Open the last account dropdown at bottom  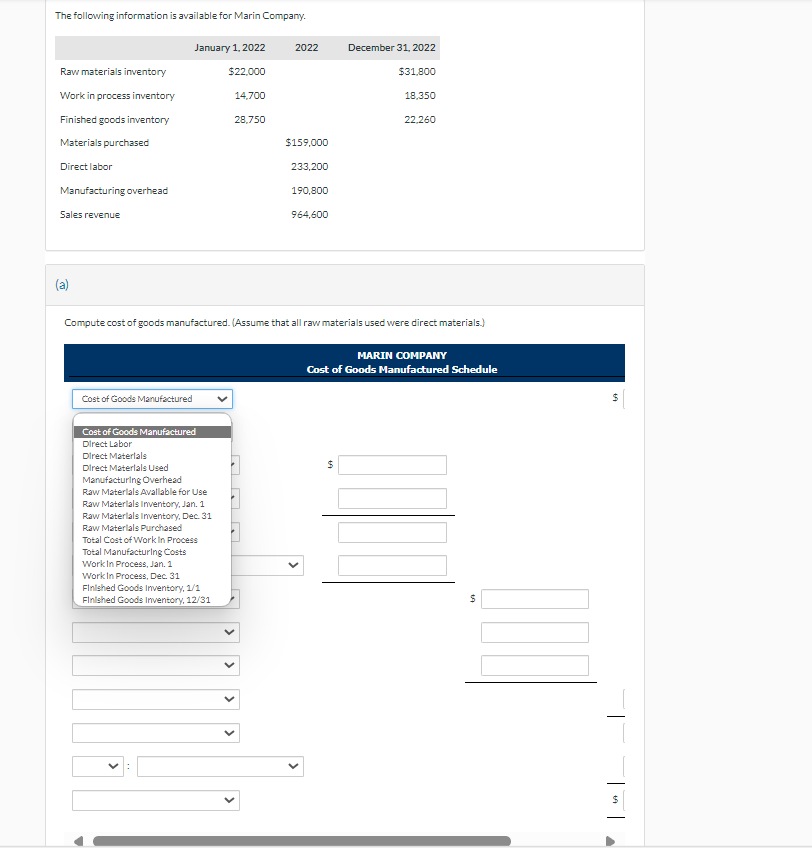156,800
